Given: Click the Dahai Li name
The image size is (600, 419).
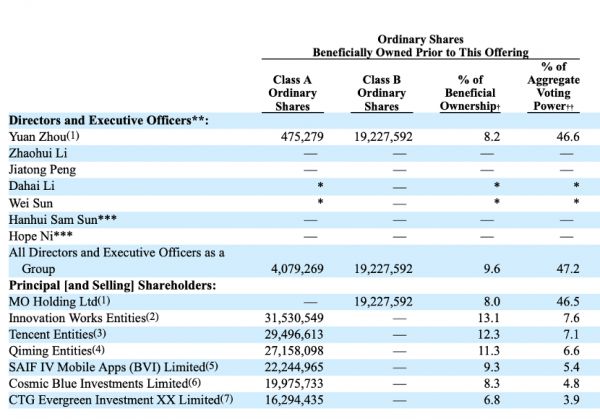Looking at the screenshot, I should (33, 186).
